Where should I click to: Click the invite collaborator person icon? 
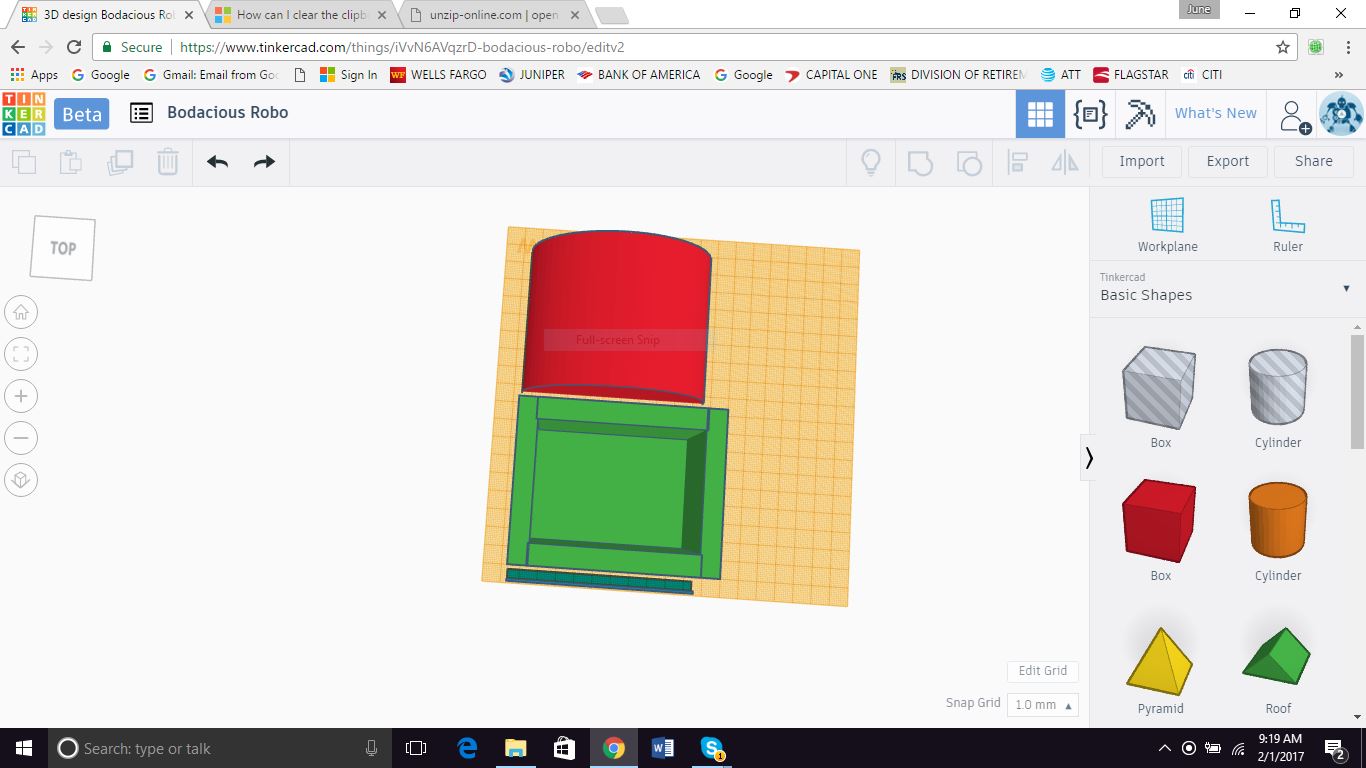tap(1295, 116)
